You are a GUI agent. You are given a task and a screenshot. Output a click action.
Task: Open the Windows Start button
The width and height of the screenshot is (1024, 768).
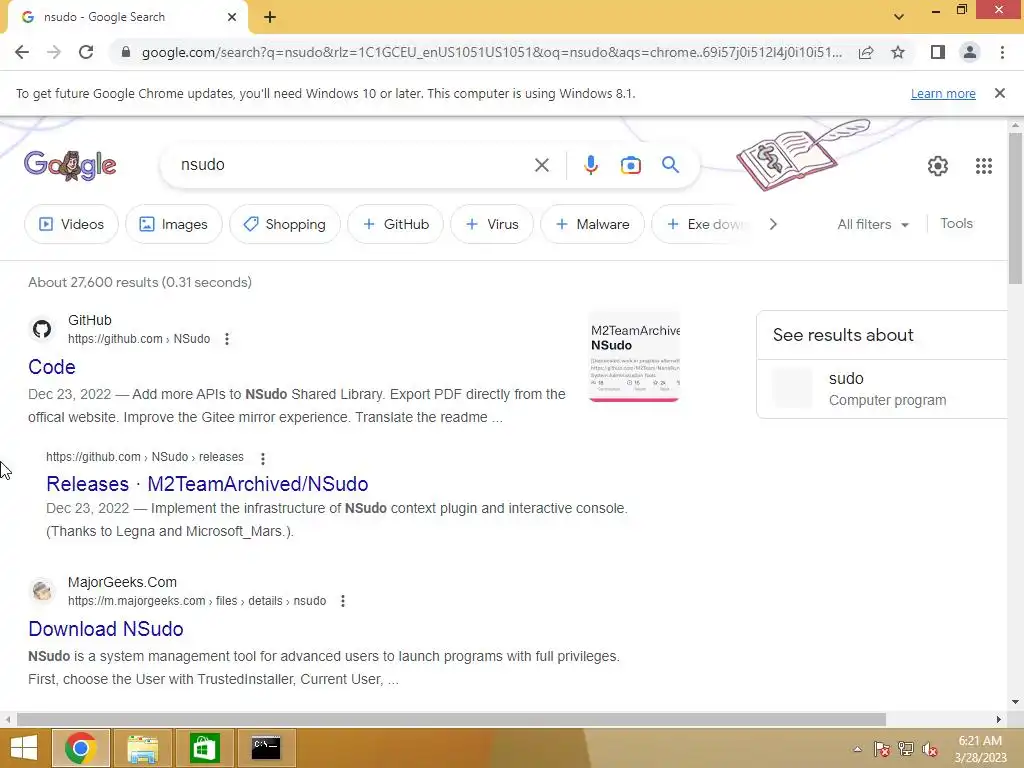point(24,748)
